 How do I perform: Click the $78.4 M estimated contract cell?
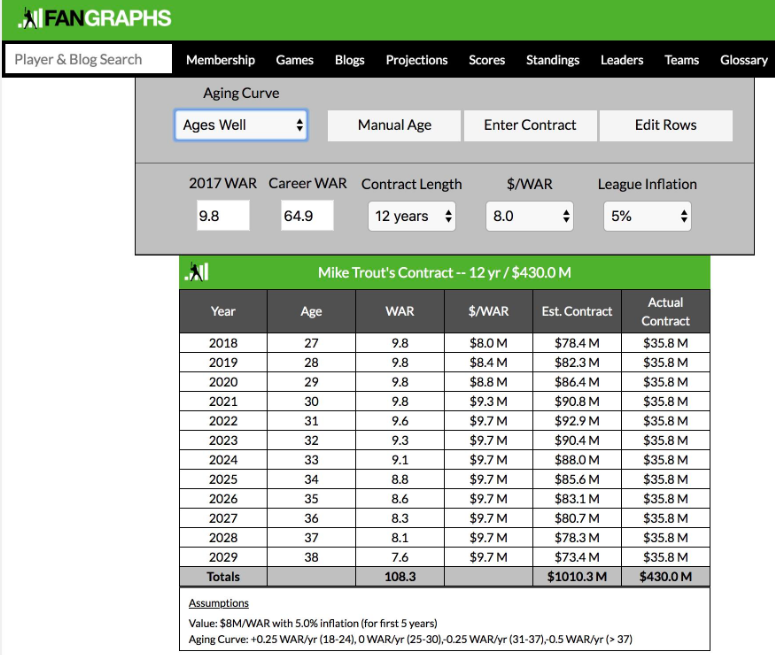[x=577, y=343]
